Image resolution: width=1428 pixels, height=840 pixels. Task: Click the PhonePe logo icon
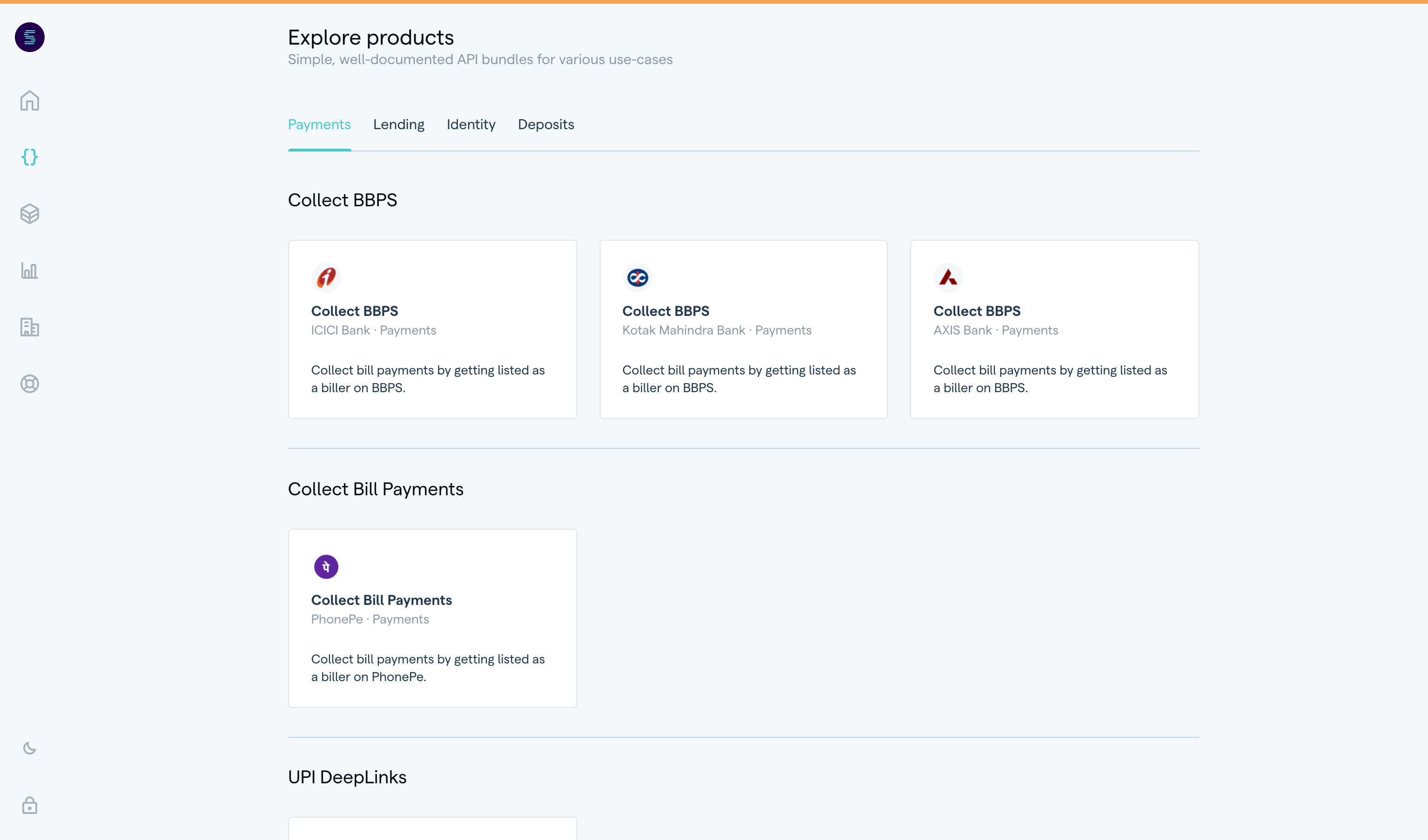(326, 566)
